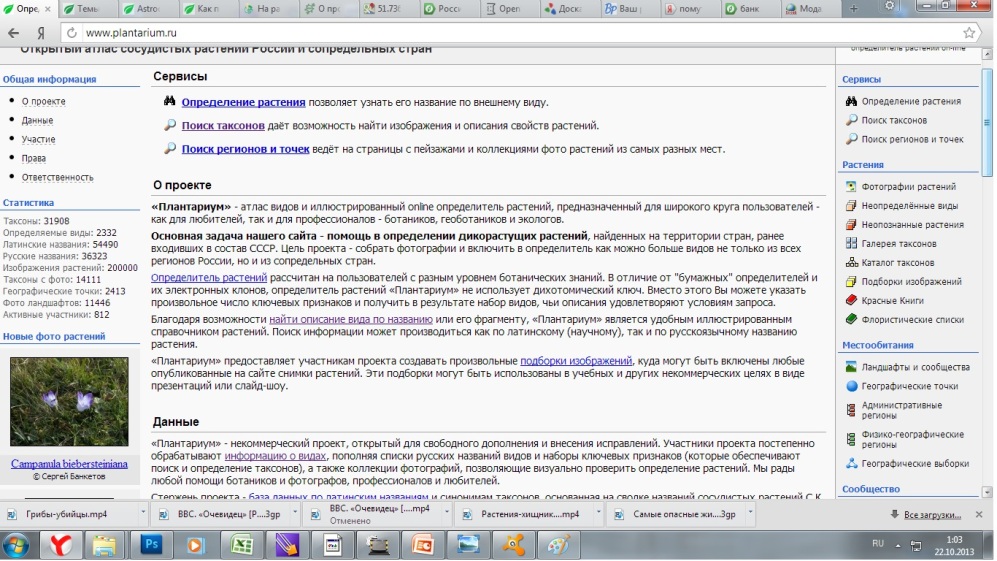This screenshot has height=561, width=997.
Task: Follow the Поиск таксонов link in Сервисы
Action: click(x=223, y=125)
